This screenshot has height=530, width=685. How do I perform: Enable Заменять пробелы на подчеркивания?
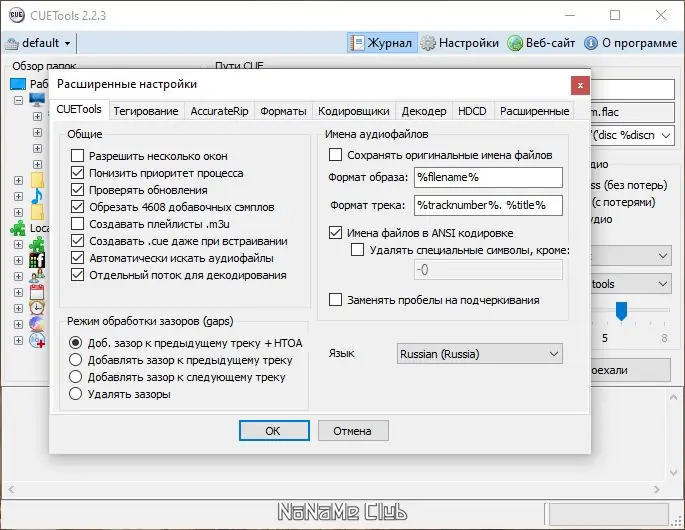[x=335, y=300]
